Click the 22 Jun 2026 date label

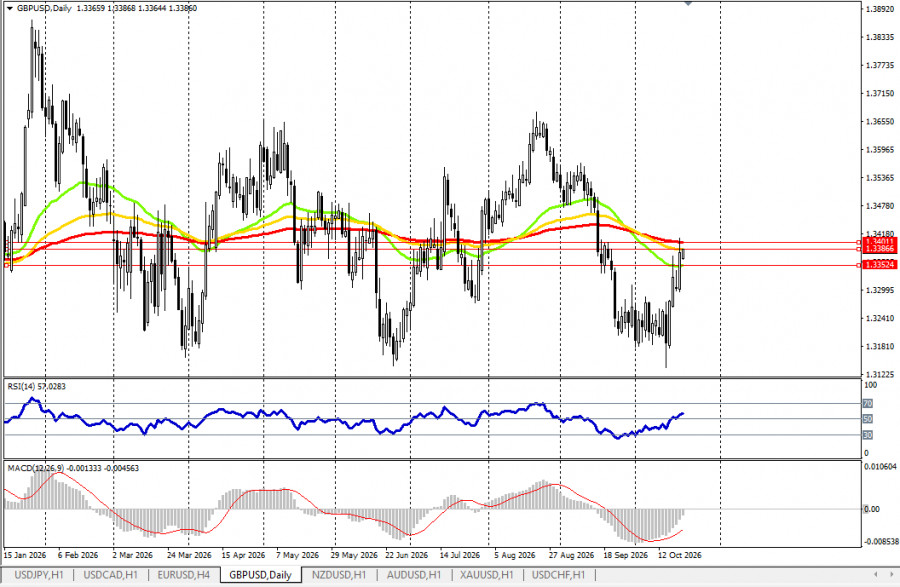(x=406, y=555)
